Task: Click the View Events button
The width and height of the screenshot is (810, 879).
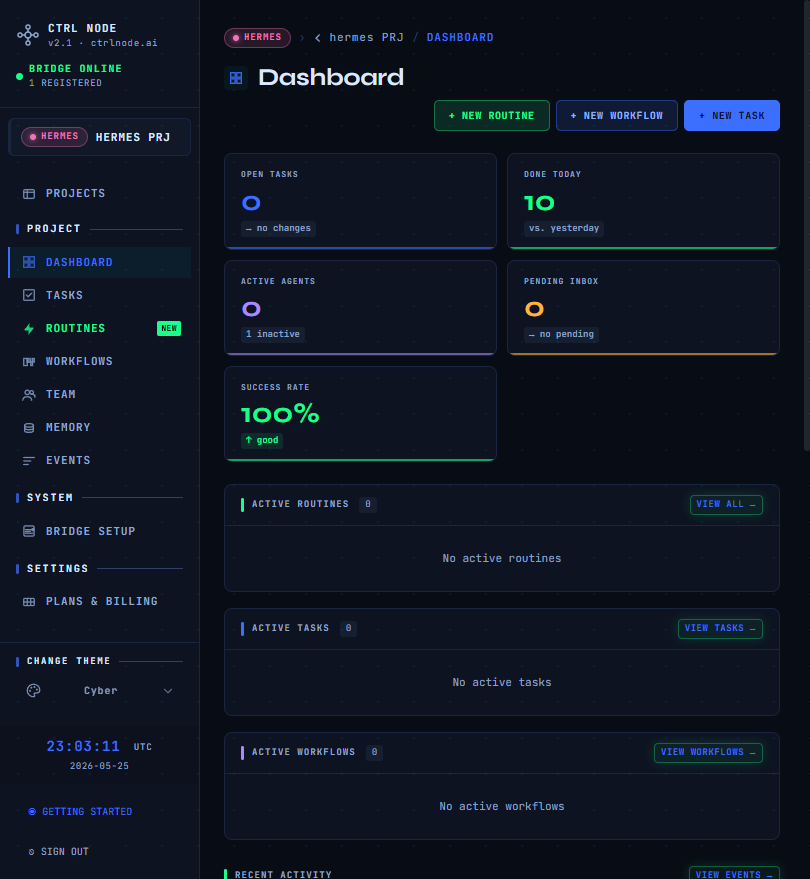Action: pyautogui.click(x=734, y=874)
